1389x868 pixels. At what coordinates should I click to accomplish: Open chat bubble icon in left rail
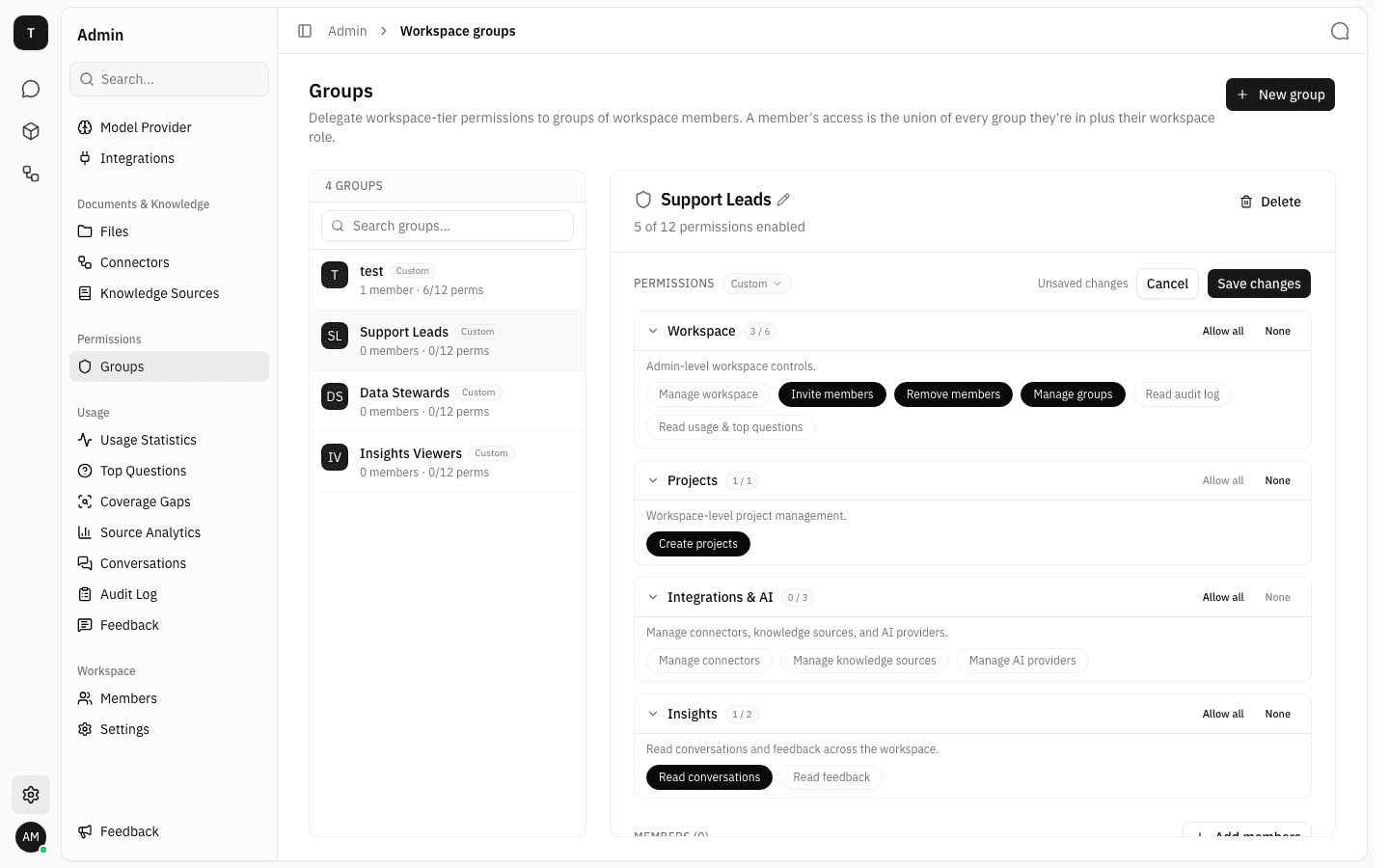(x=31, y=89)
